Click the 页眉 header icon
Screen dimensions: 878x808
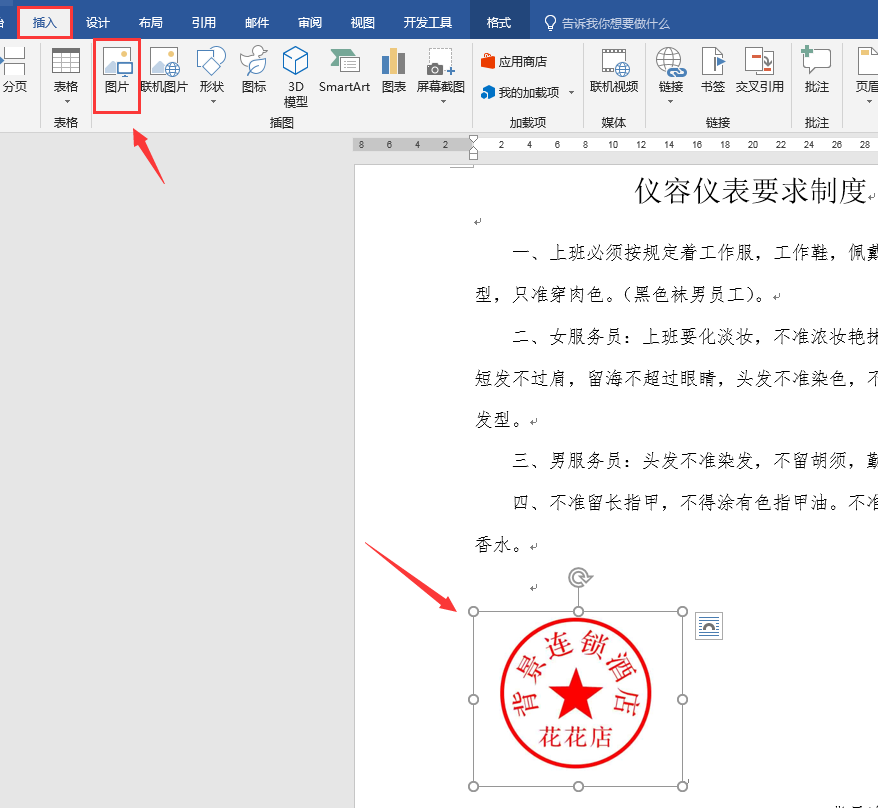(x=867, y=62)
